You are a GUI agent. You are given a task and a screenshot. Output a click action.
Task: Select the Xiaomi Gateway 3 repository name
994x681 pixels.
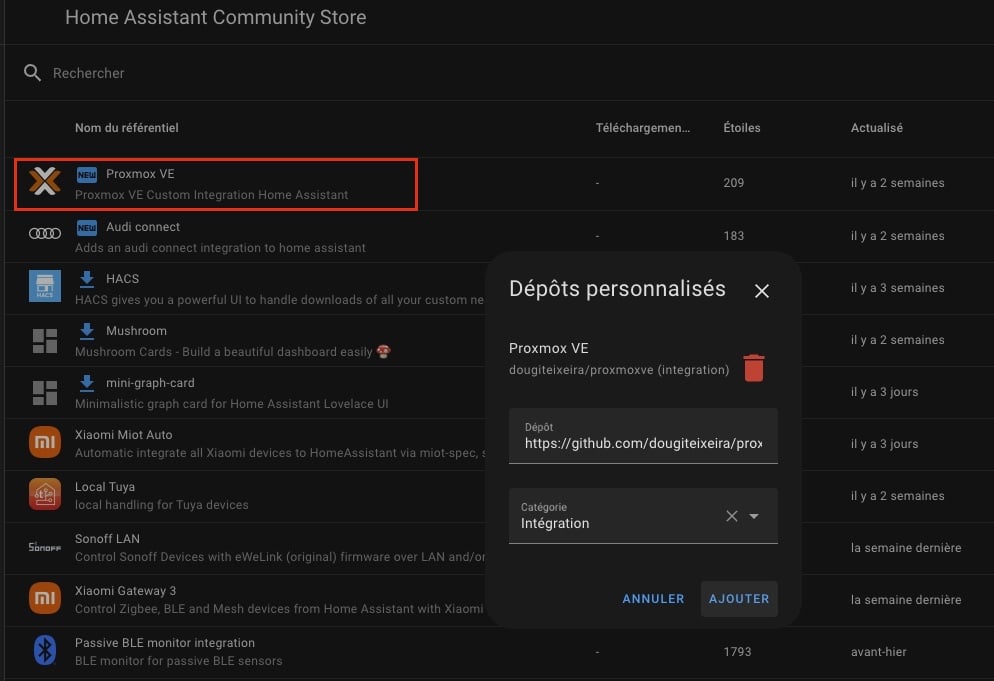(126, 590)
